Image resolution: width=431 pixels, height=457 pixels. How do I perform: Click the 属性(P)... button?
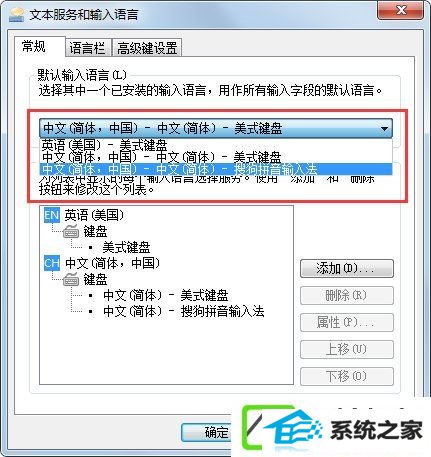[x=347, y=322]
